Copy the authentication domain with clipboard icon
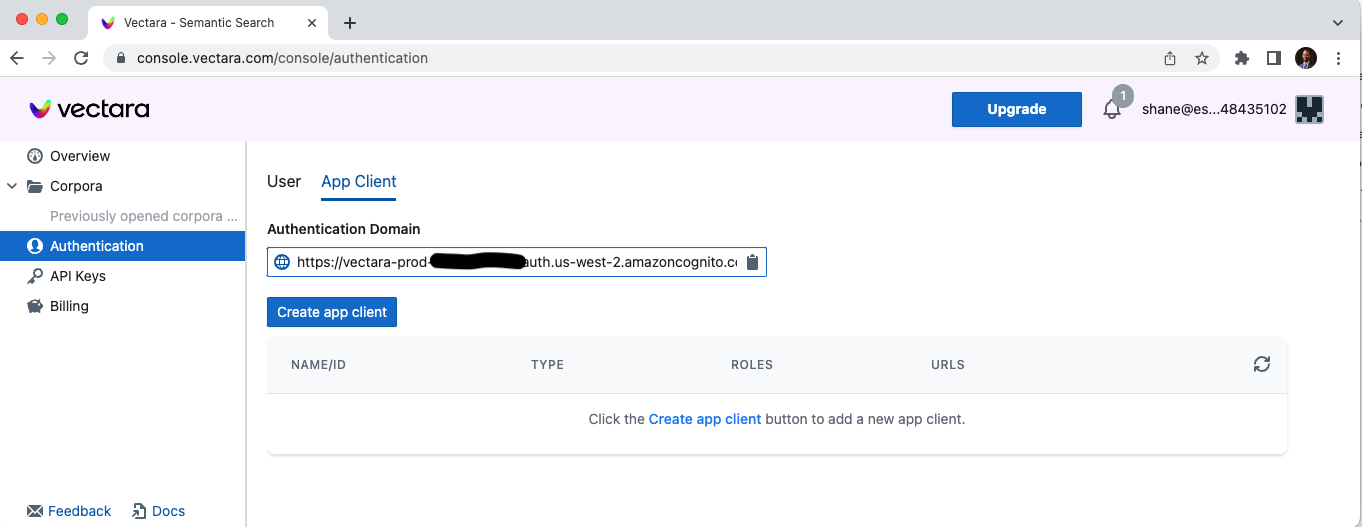1362x527 pixels. pyautogui.click(x=753, y=262)
